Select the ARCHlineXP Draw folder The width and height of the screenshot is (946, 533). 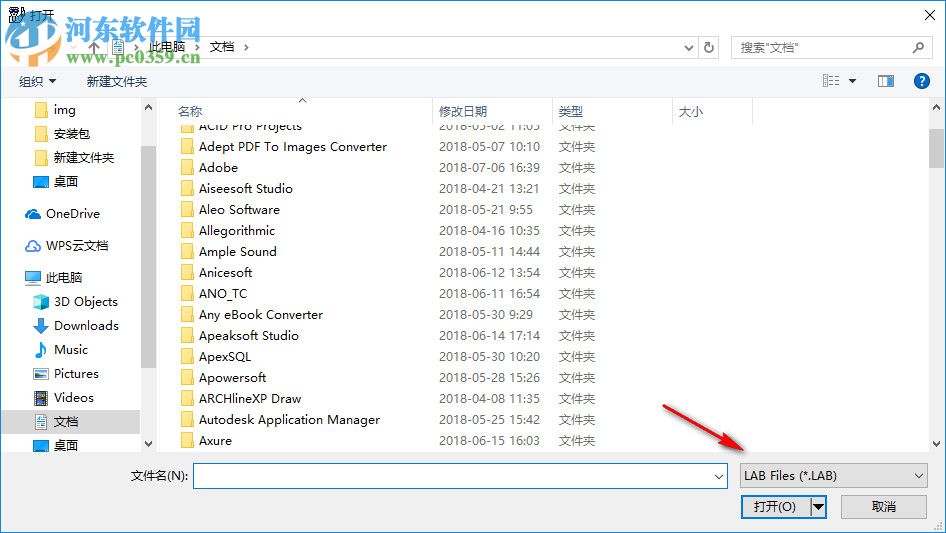pos(250,399)
